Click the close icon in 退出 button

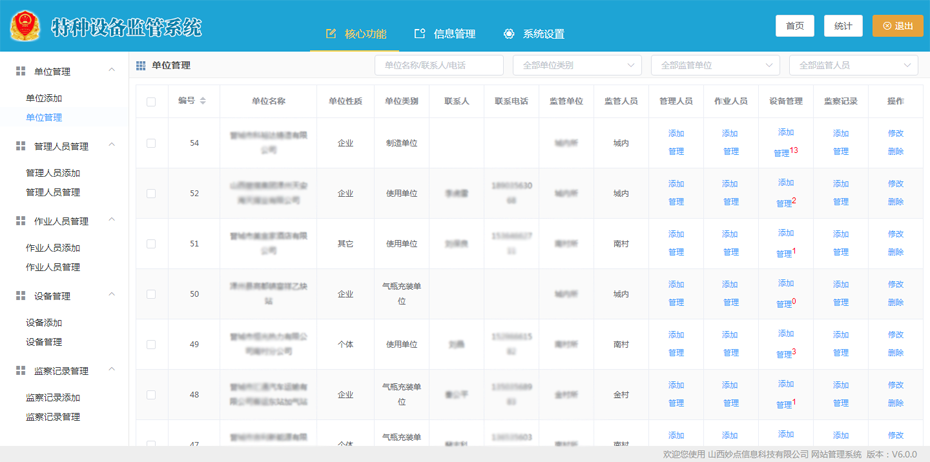tap(887, 26)
